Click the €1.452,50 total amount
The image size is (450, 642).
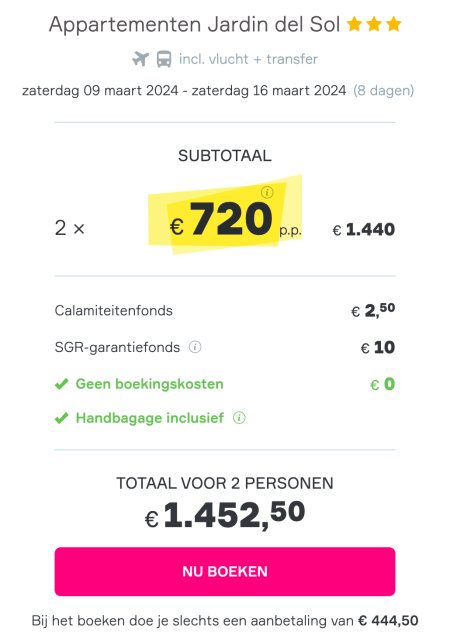tap(225, 515)
